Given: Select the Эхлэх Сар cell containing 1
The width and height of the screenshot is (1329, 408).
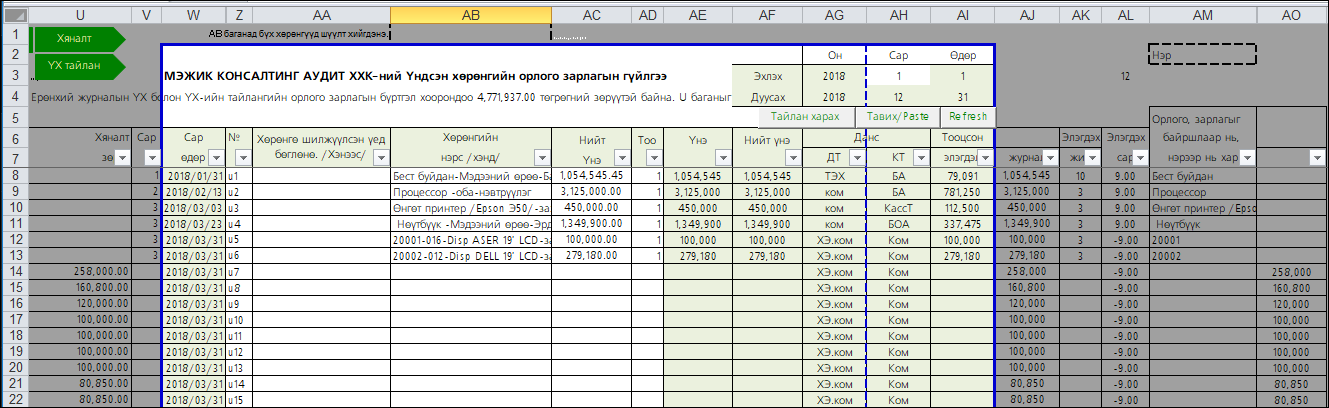Looking at the screenshot, I should (898, 76).
